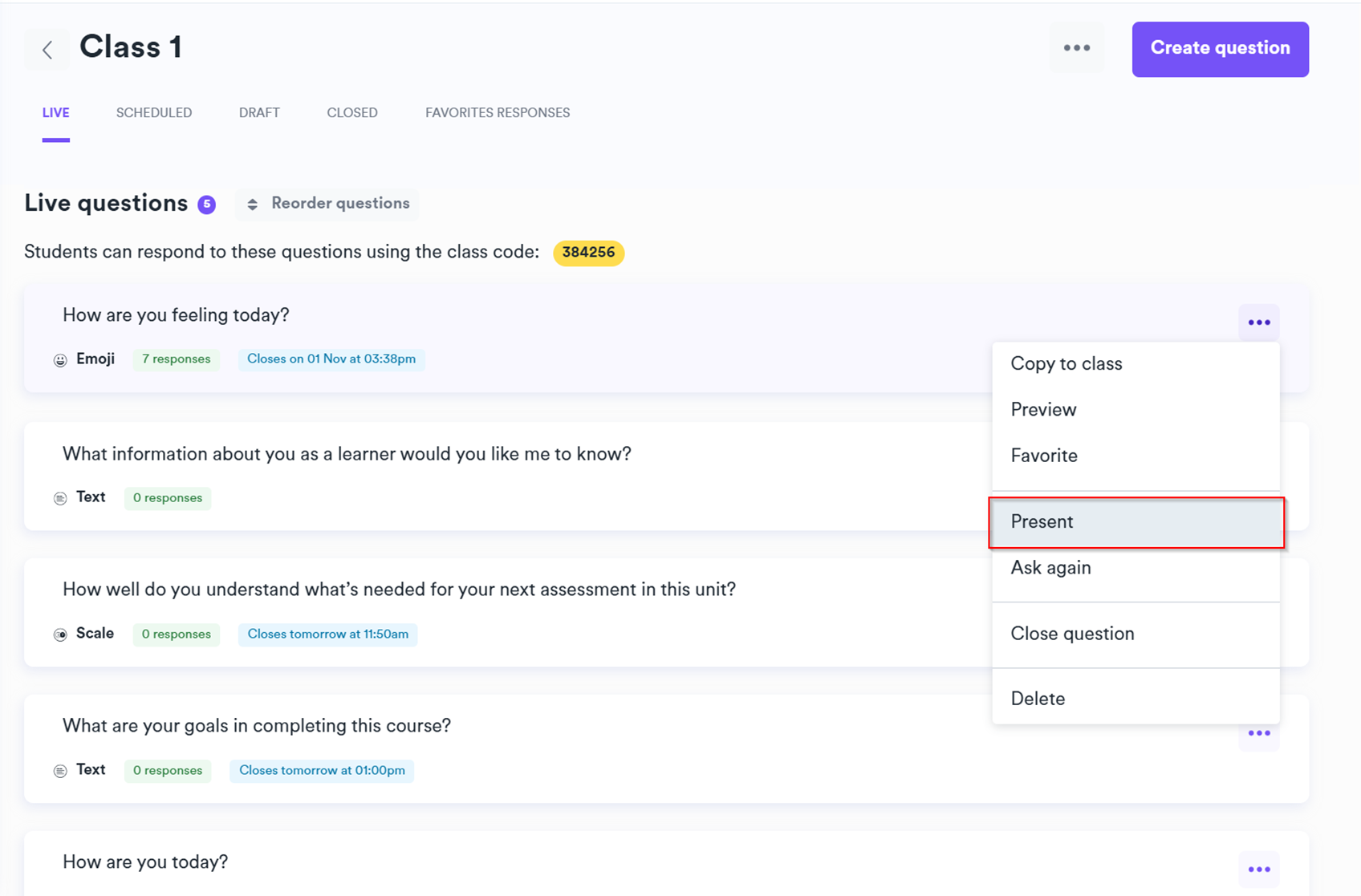
Task: Click the class code 384256 badge
Action: click(x=588, y=253)
